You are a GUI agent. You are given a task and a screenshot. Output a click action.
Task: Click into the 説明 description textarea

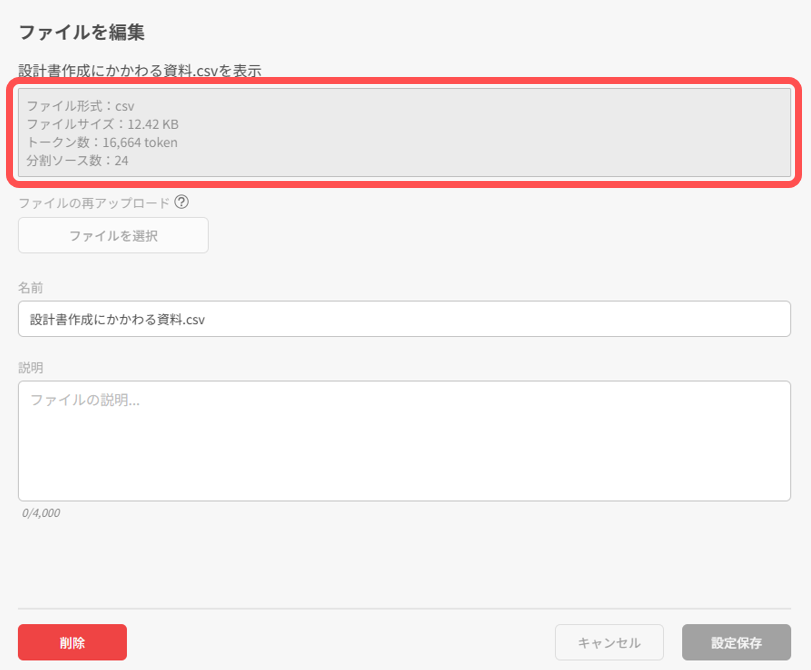[x=404, y=450]
